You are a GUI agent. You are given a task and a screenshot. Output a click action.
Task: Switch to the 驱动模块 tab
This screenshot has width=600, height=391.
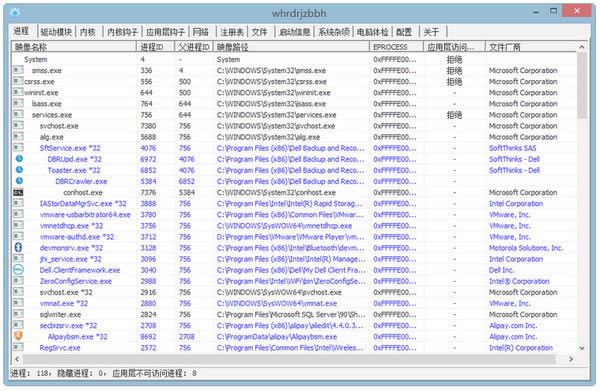[56, 32]
